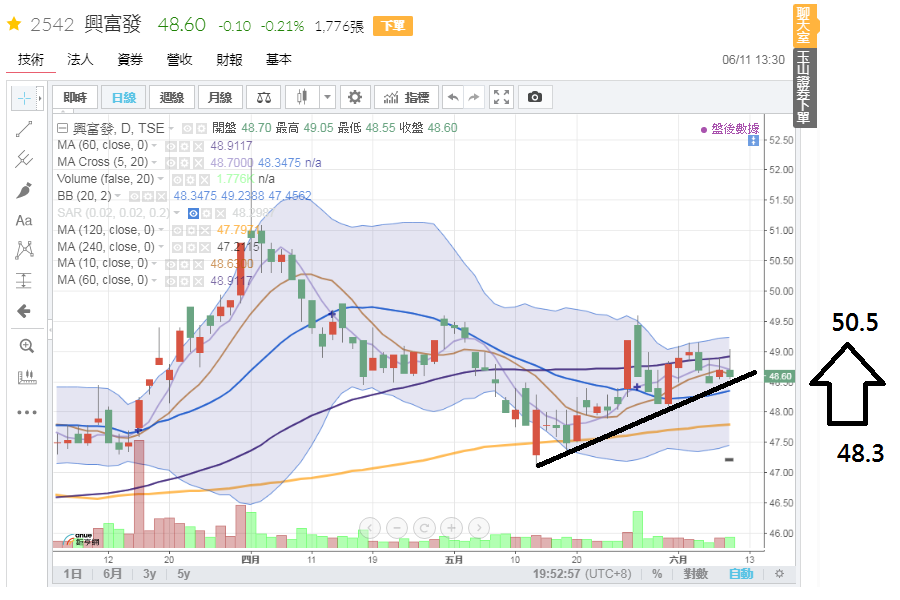900x600 pixels.
Task: Undo the last chart action
Action: [x=453, y=98]
